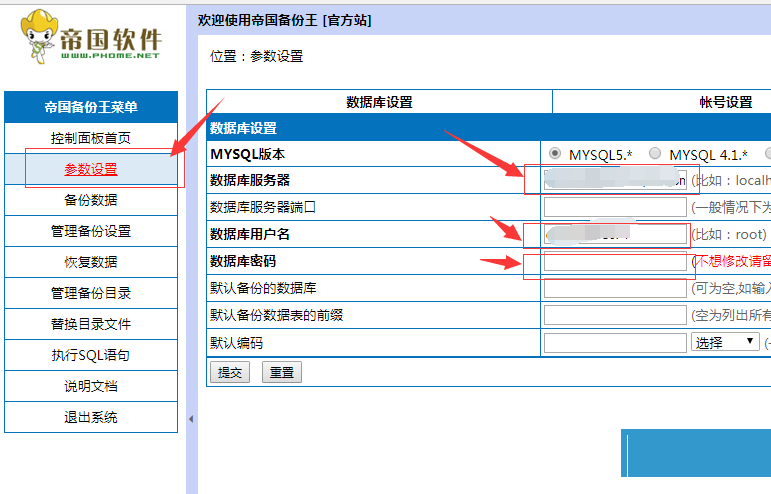
Task: Collapse the sidebar with the small arrow
Action: [x=191, y=419]
